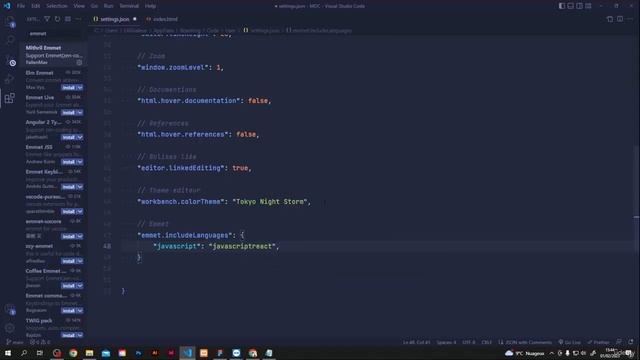
Task: Open the Explorer view in the activity bar
Action: [x=10, y=21]
